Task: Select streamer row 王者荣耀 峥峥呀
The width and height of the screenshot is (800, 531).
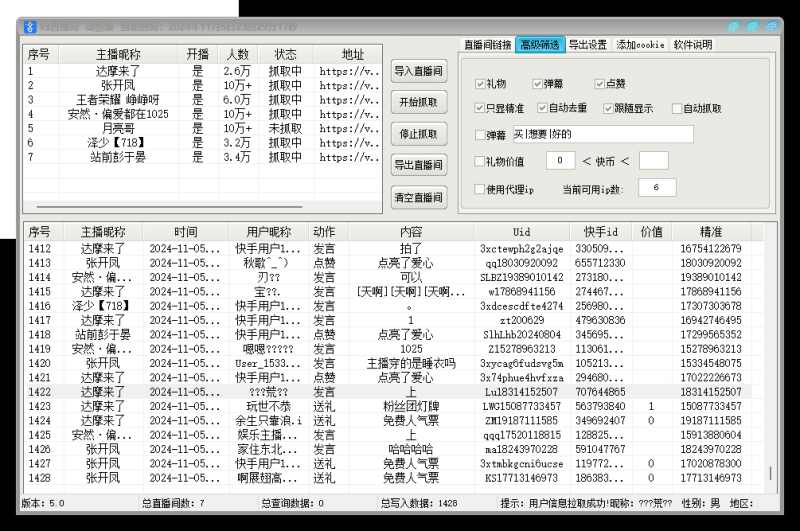Action: 203,99
